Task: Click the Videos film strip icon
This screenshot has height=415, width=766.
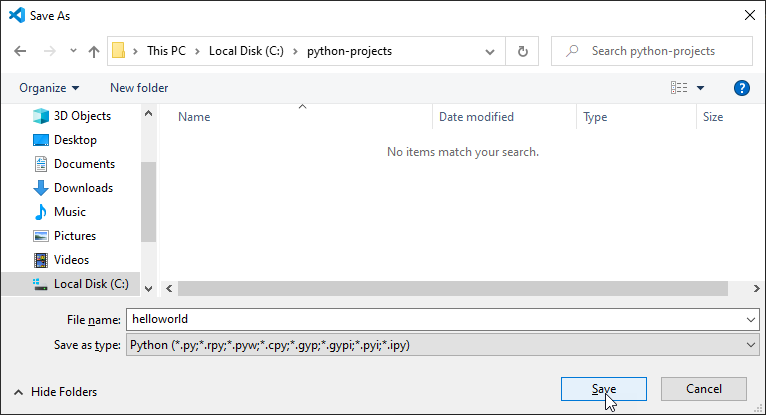Action: [x=41, y=260]
